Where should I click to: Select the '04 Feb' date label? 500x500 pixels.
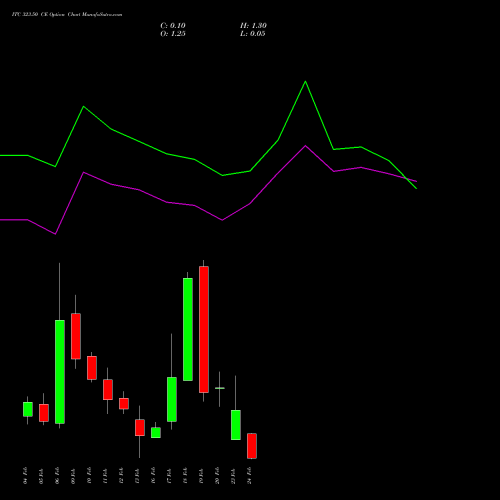point(26,475)
